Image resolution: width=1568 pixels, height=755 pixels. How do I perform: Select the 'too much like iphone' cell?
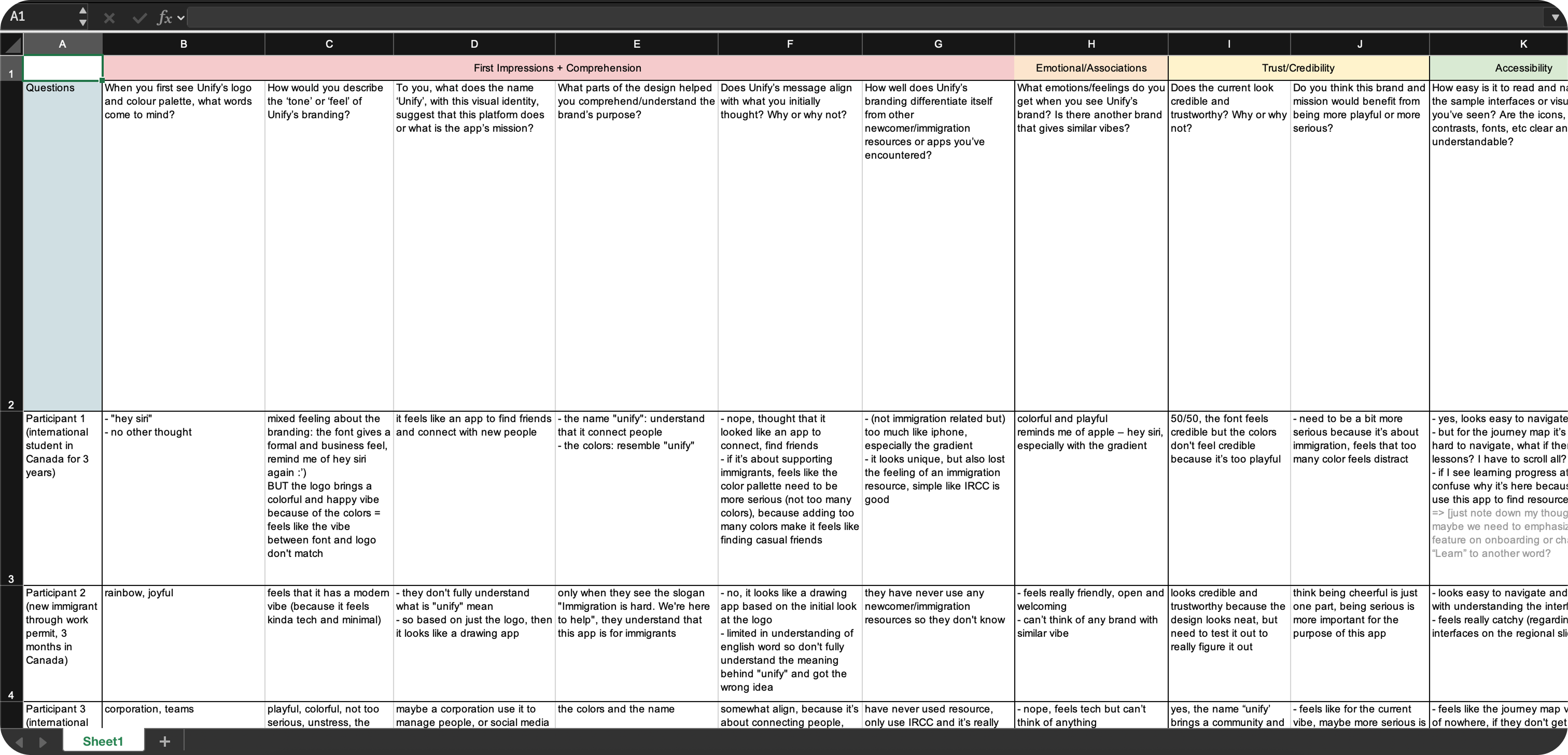click(938, 498)
